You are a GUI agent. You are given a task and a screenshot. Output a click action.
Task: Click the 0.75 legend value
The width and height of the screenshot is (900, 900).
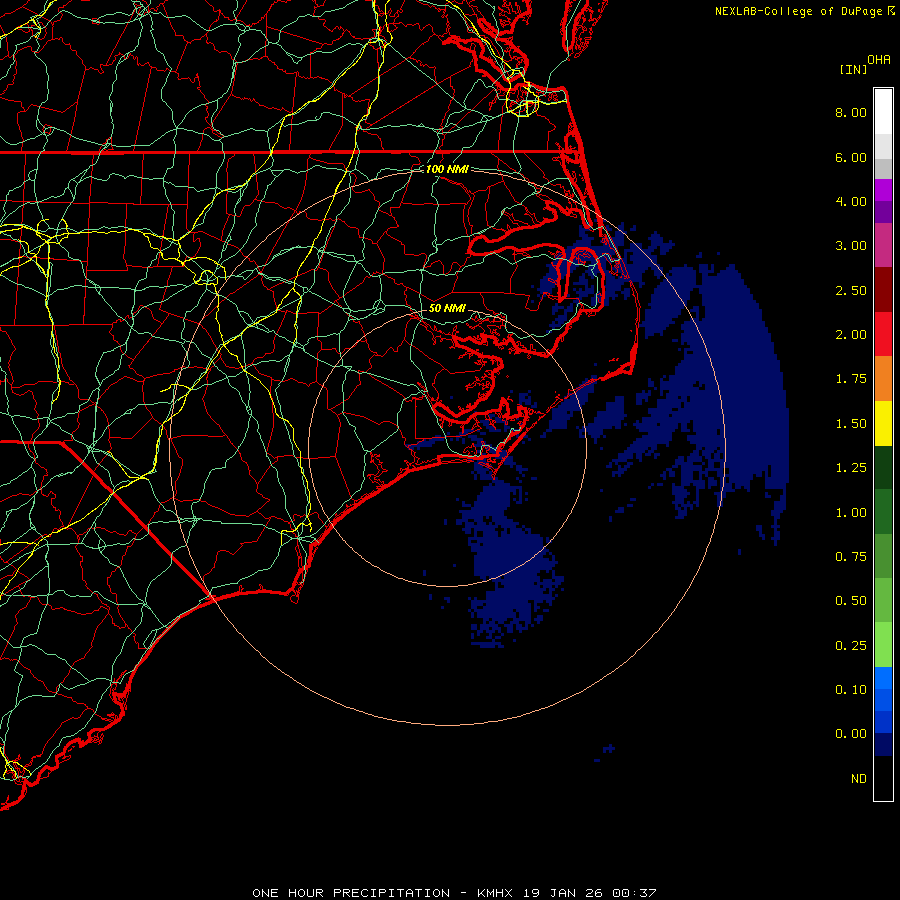[851, 557]
